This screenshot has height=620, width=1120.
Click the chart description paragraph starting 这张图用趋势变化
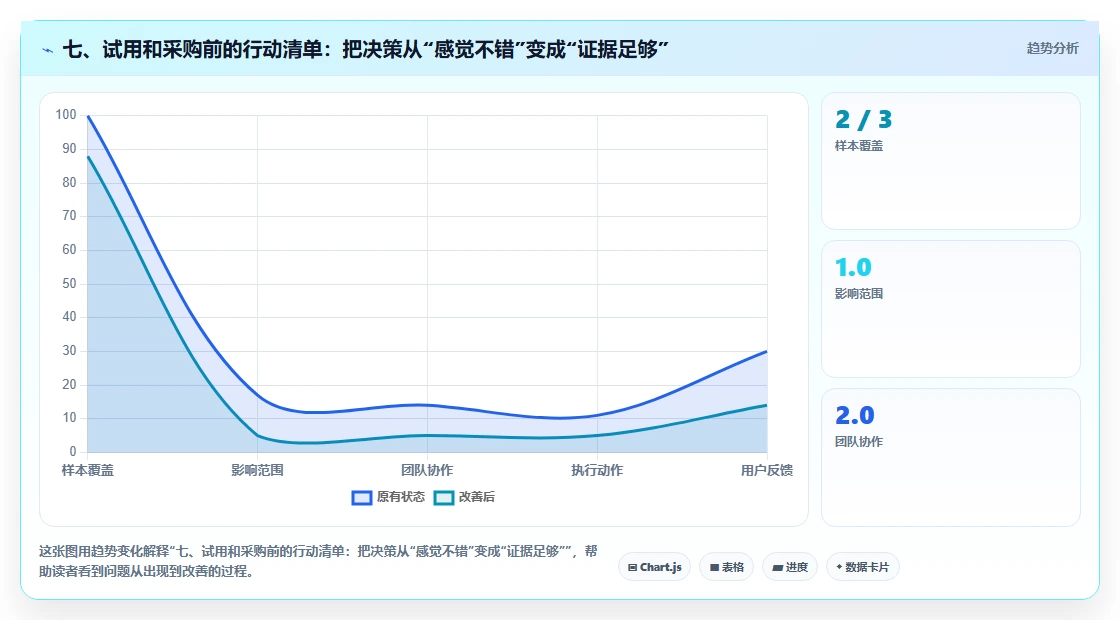click(x=318, y=561)
